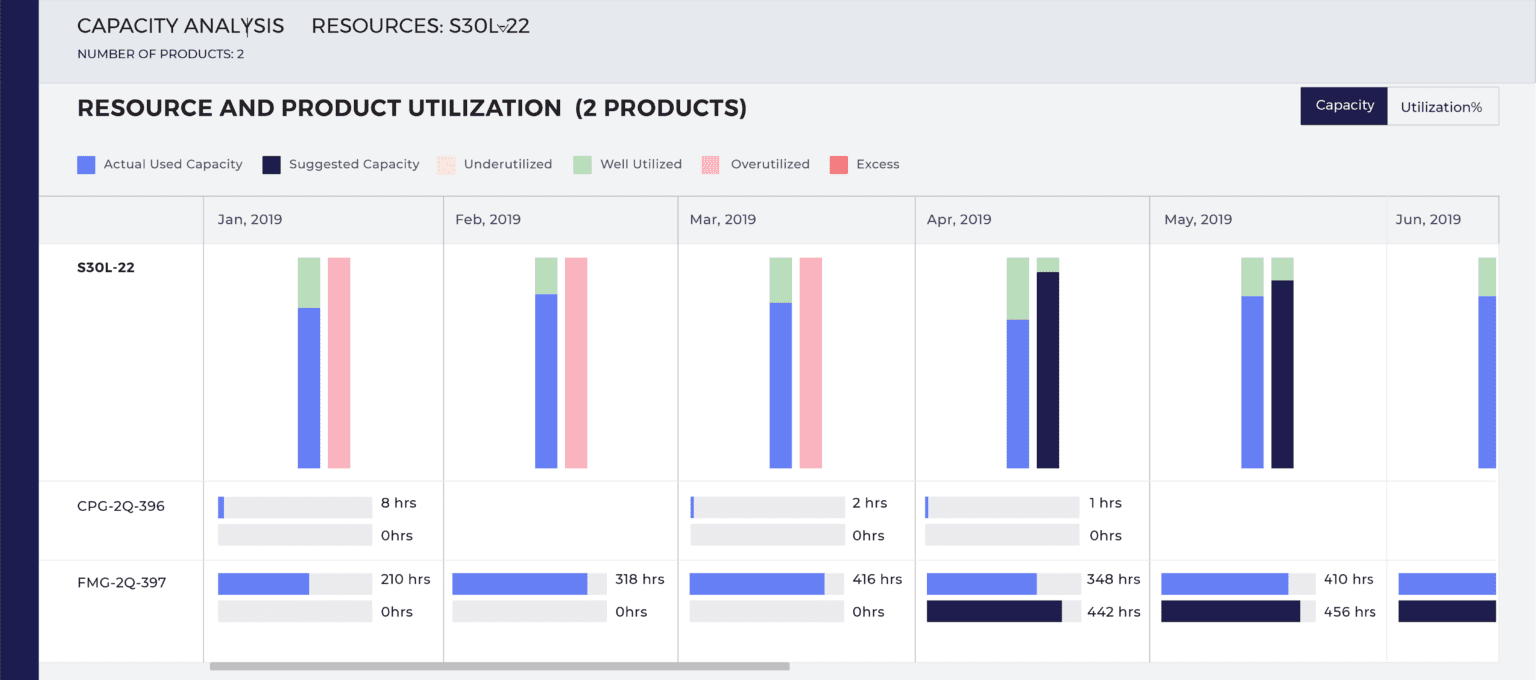Select the Feb, 2019 column header
Viewport: 1536px width, 680px height.
tap(560, 220)
